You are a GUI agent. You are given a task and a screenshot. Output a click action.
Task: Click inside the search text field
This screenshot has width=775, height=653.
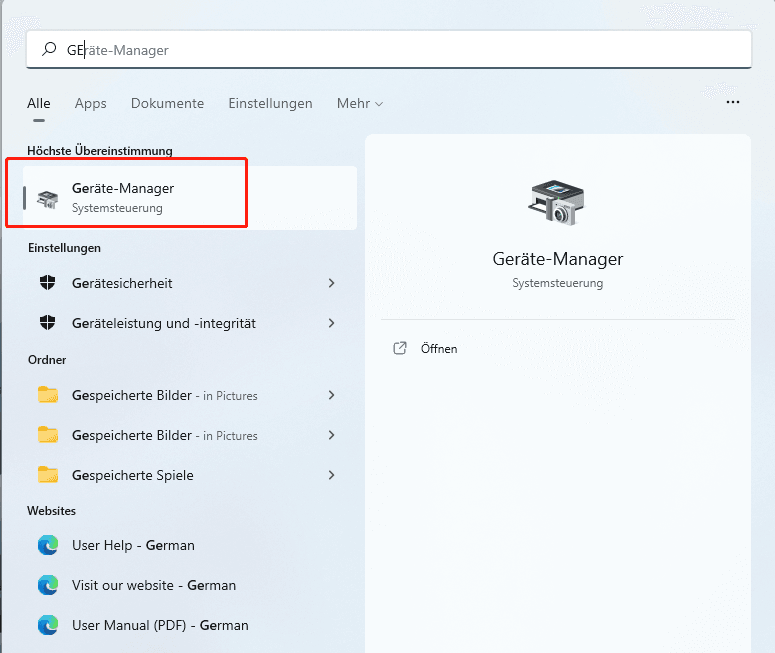click(400, 49)
